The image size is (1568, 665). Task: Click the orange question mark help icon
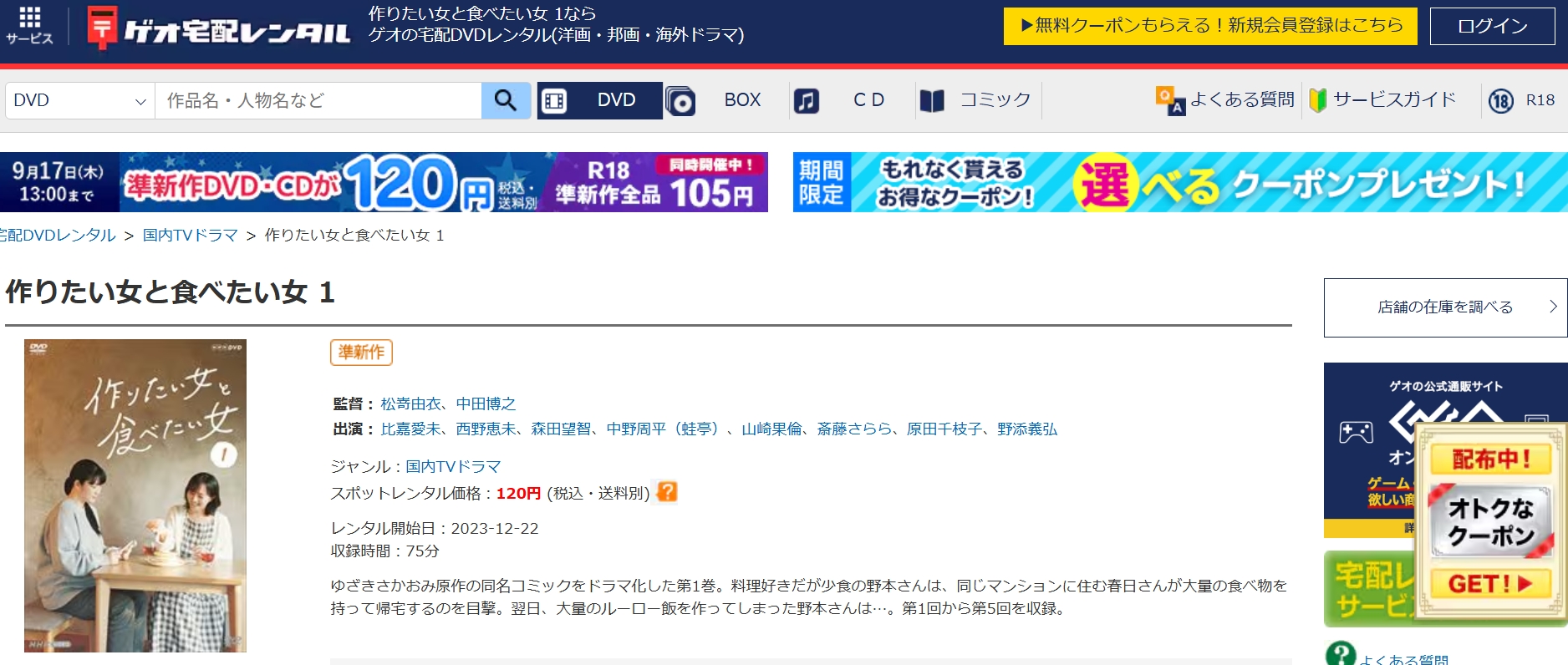(666, 492)
